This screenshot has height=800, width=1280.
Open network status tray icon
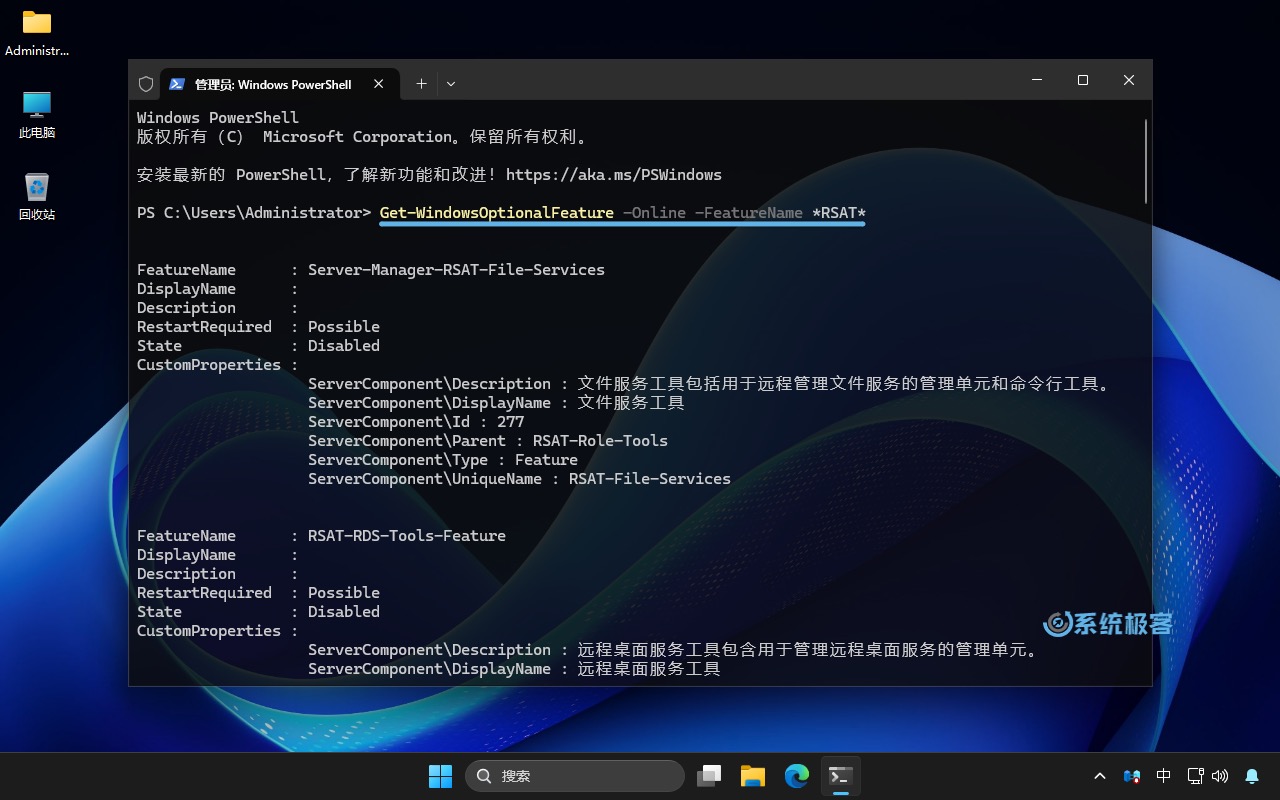click(1195, 776)
